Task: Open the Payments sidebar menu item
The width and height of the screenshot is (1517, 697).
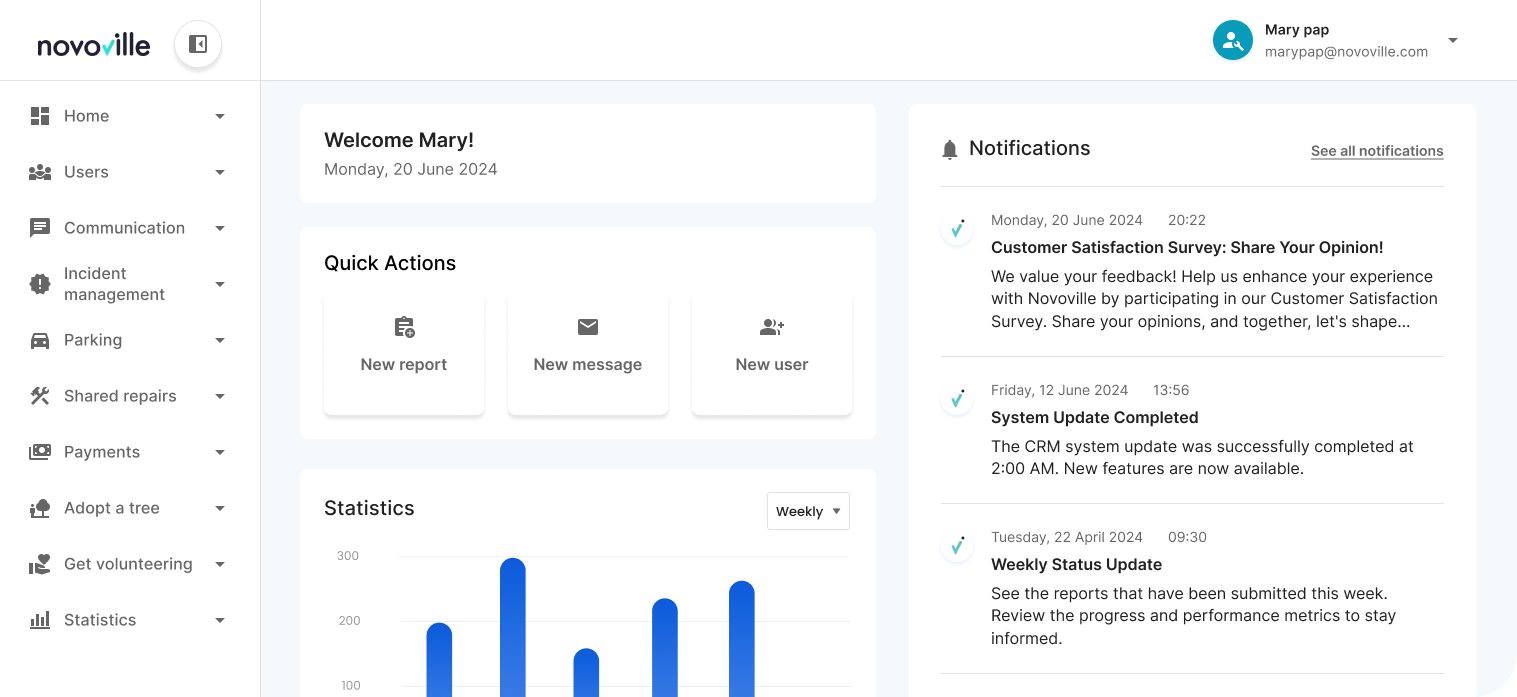Action: point(102,452)
